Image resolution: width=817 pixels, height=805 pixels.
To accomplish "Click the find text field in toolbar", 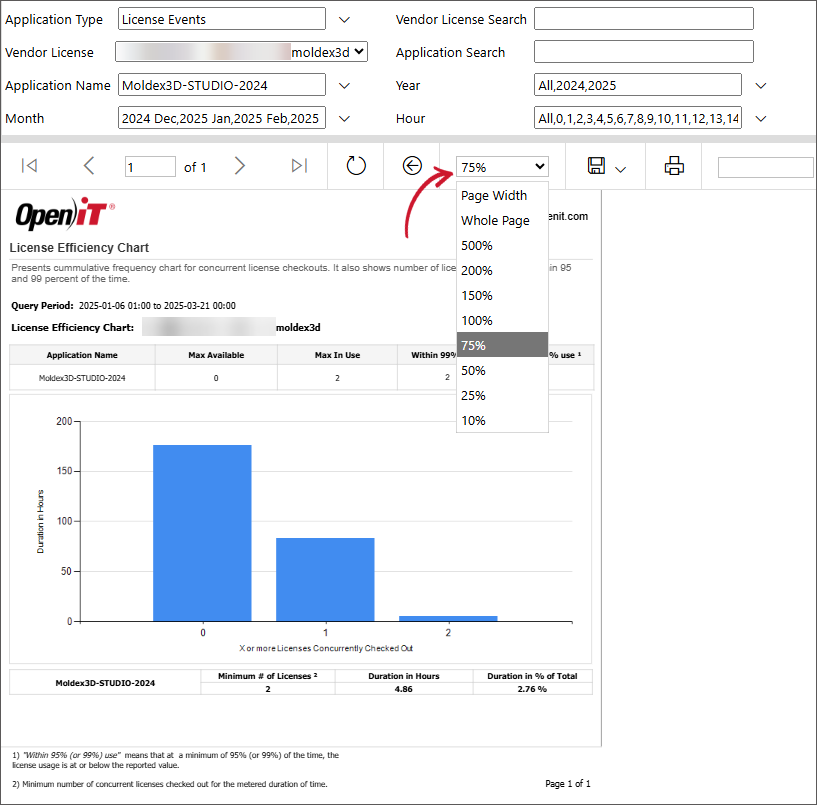I will click(x=765, y=167).
